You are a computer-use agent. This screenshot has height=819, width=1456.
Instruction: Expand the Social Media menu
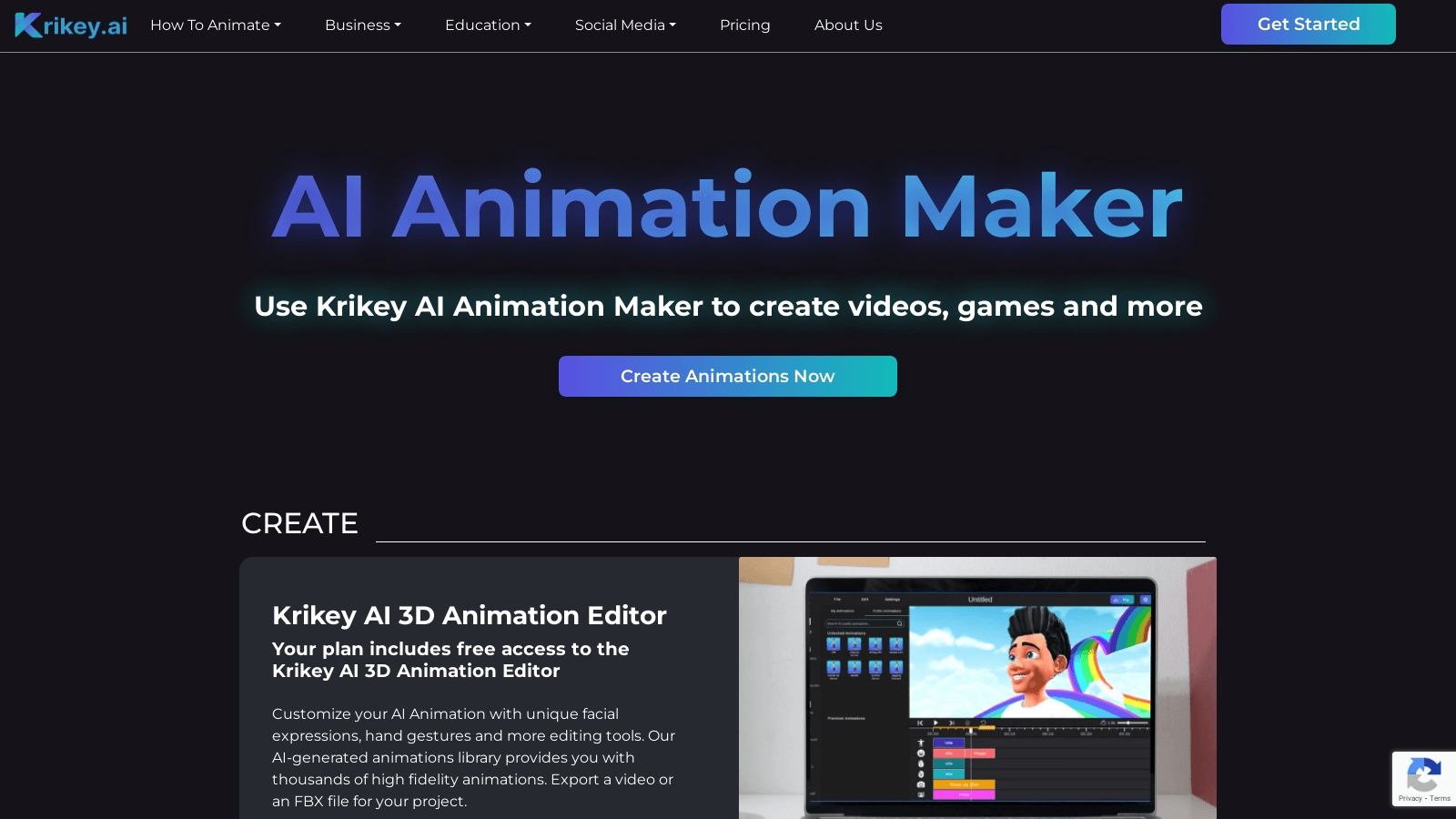coord(625,25)
